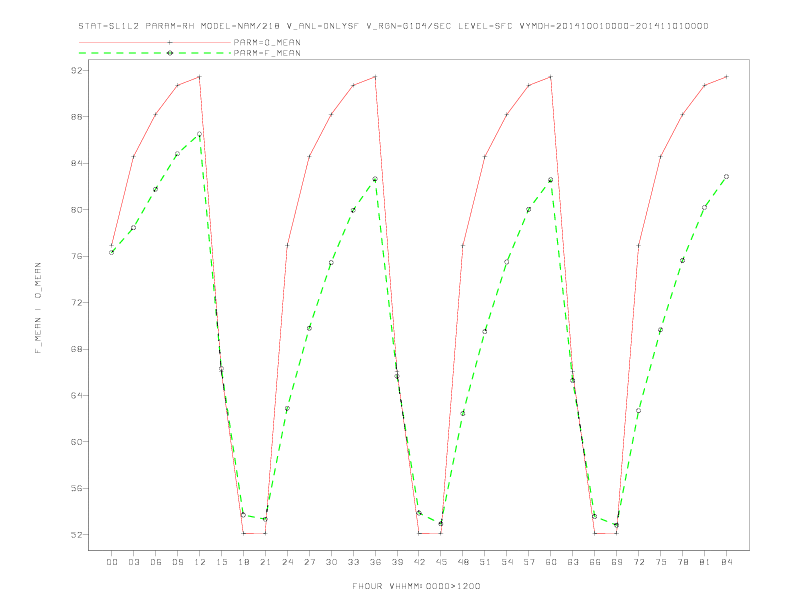Click the y-axis tick value 80
Image resolution: width=792 pixels, height=612 pixels.
point(76,210)
